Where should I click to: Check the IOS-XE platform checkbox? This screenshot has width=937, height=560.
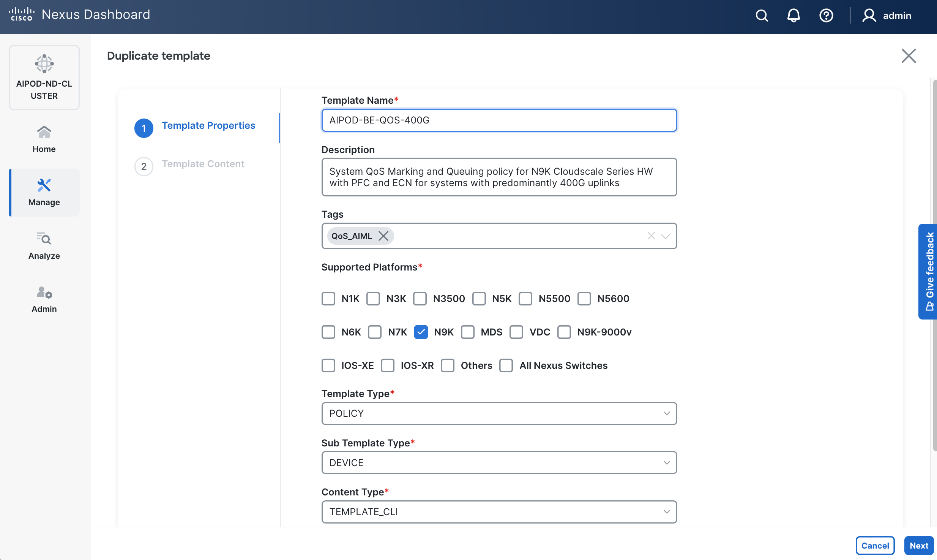coord(328,365)
